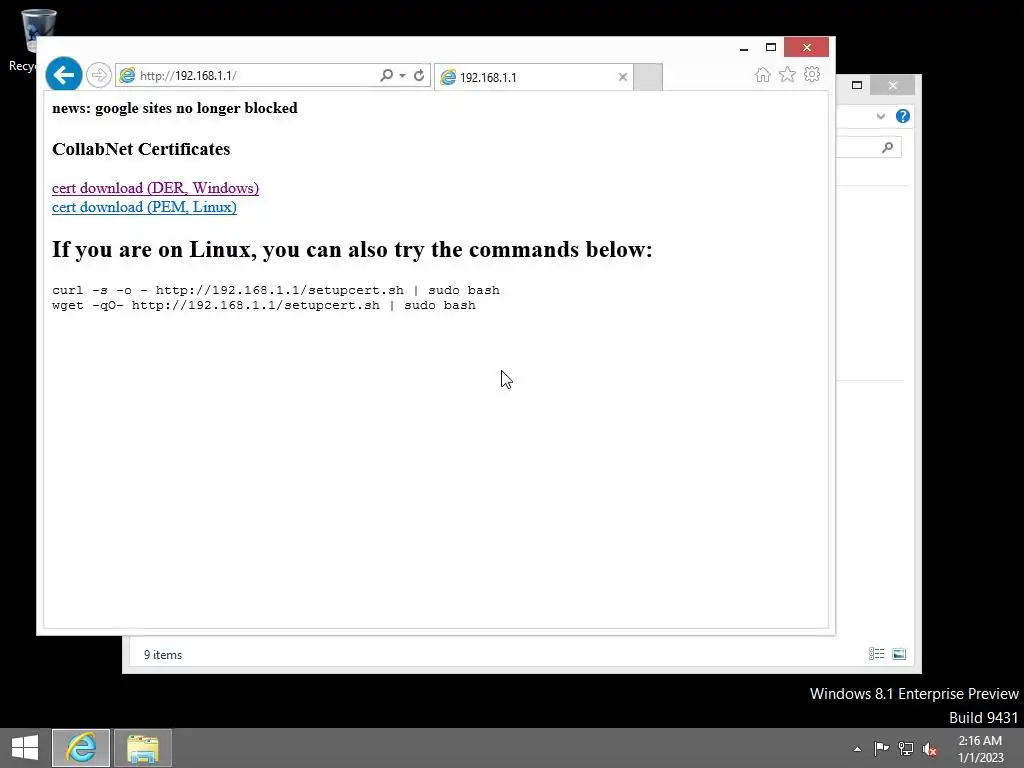Close the Internet Explorer window
1024x768 pixels.
click(x=807, y=48)
